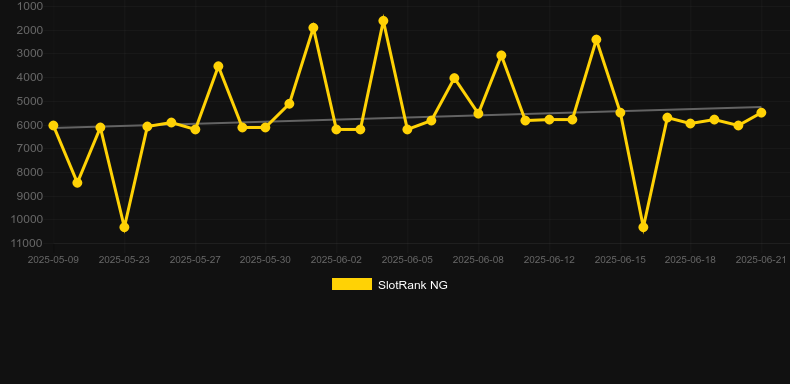Image resolution: width=790 pixels, height=384 pixels.
Task: Select the data point above 2025-06-08
Action: click(x=478, y=114)
